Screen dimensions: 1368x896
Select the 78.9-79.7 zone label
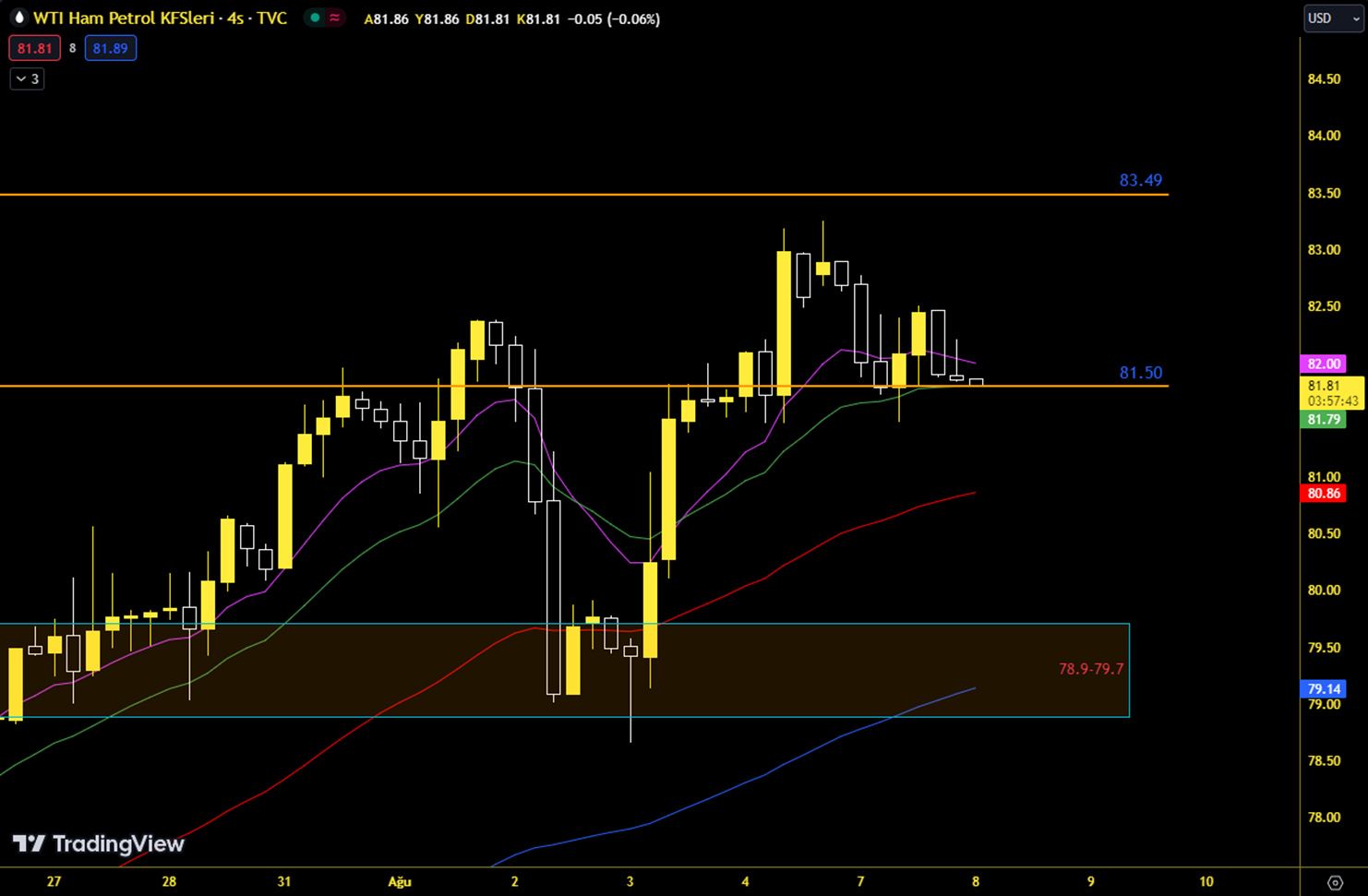pos(1091,669)
